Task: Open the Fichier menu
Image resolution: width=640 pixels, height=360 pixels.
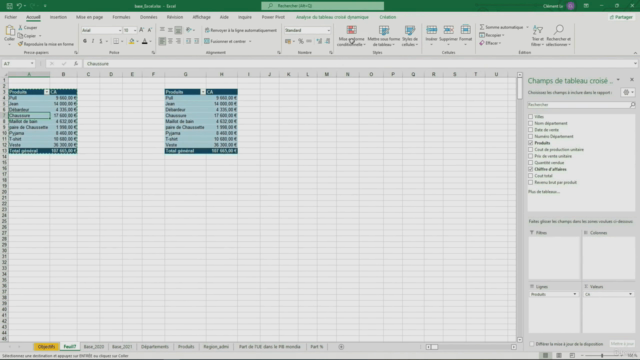Action: click(x=11, y=17)
